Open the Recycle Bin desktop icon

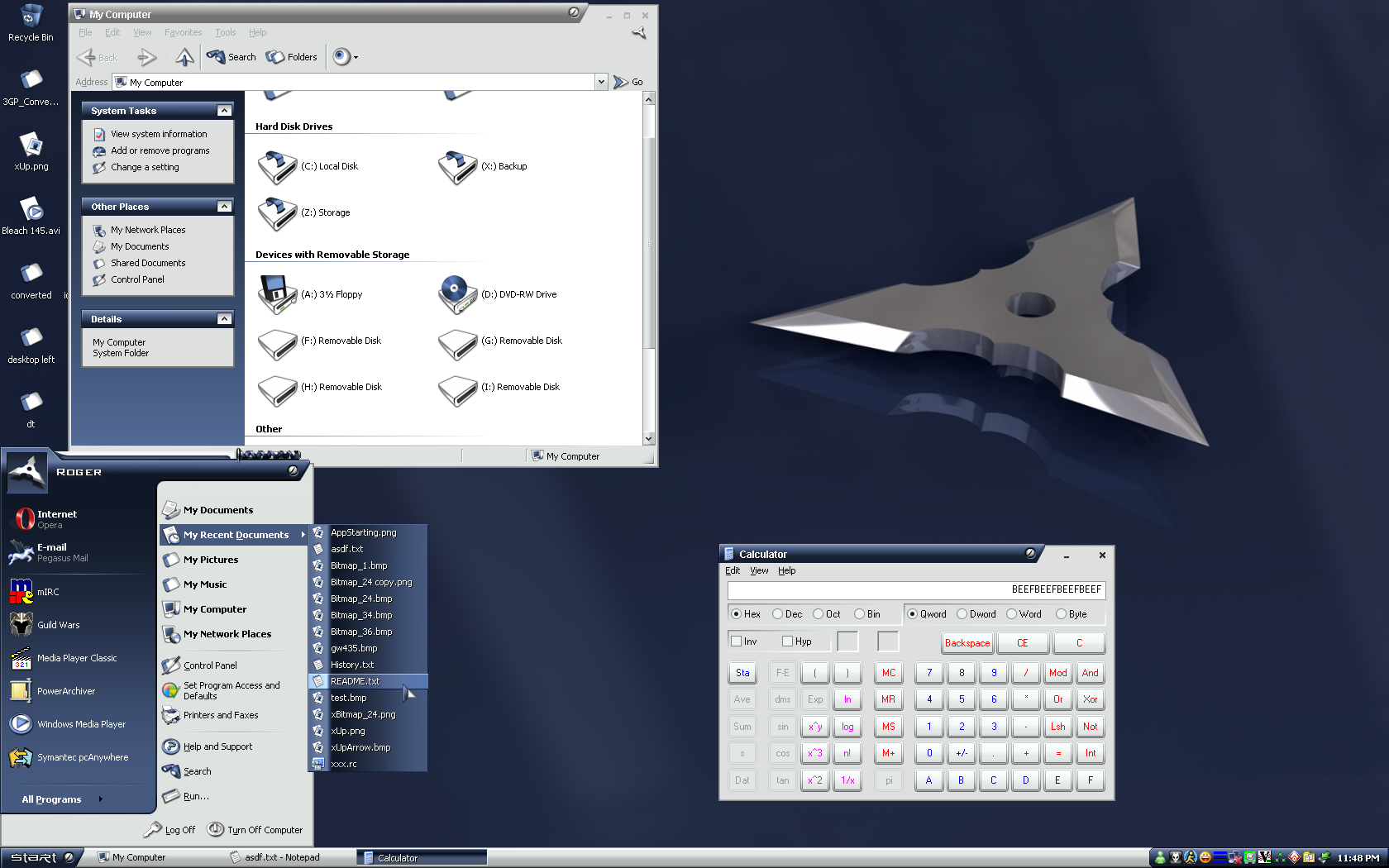click(x=31, y=18)
